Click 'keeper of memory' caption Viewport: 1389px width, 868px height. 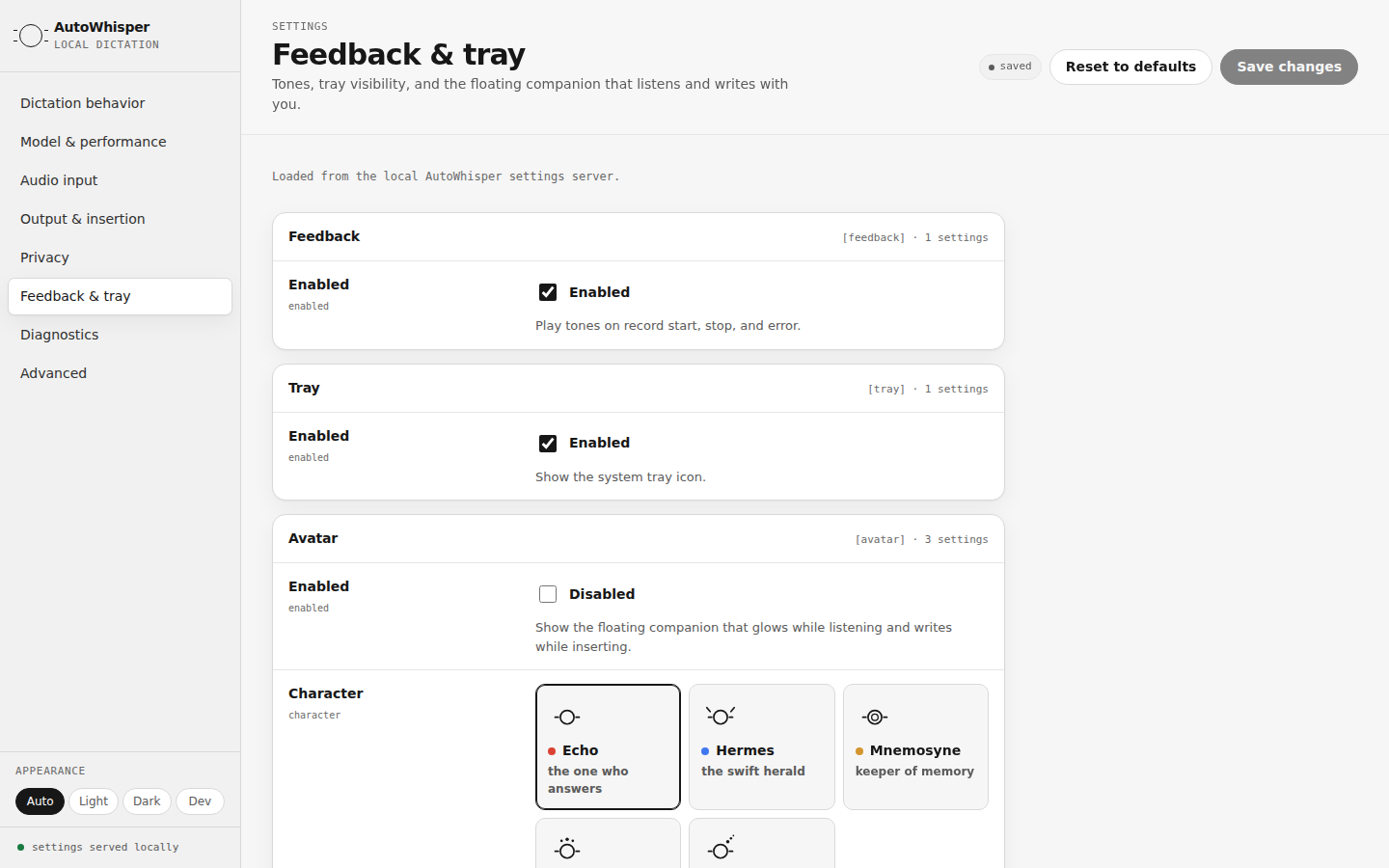coord(914,772)
